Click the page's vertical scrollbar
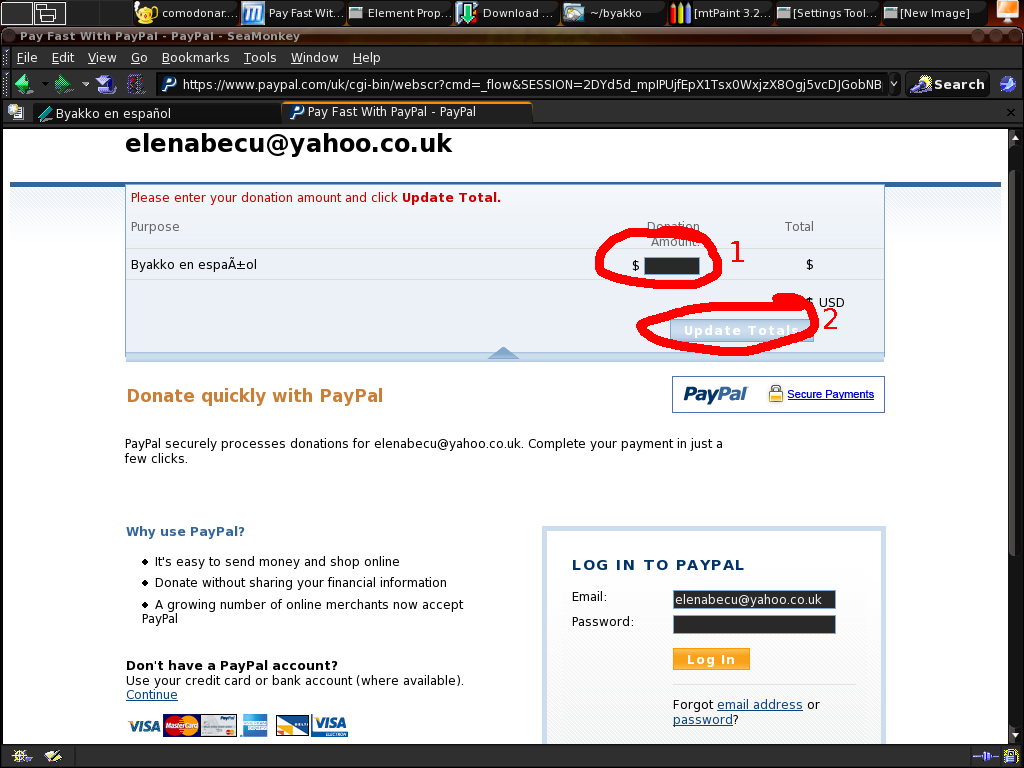Viewport: 1024px width, 768px height. point(1016,436)
